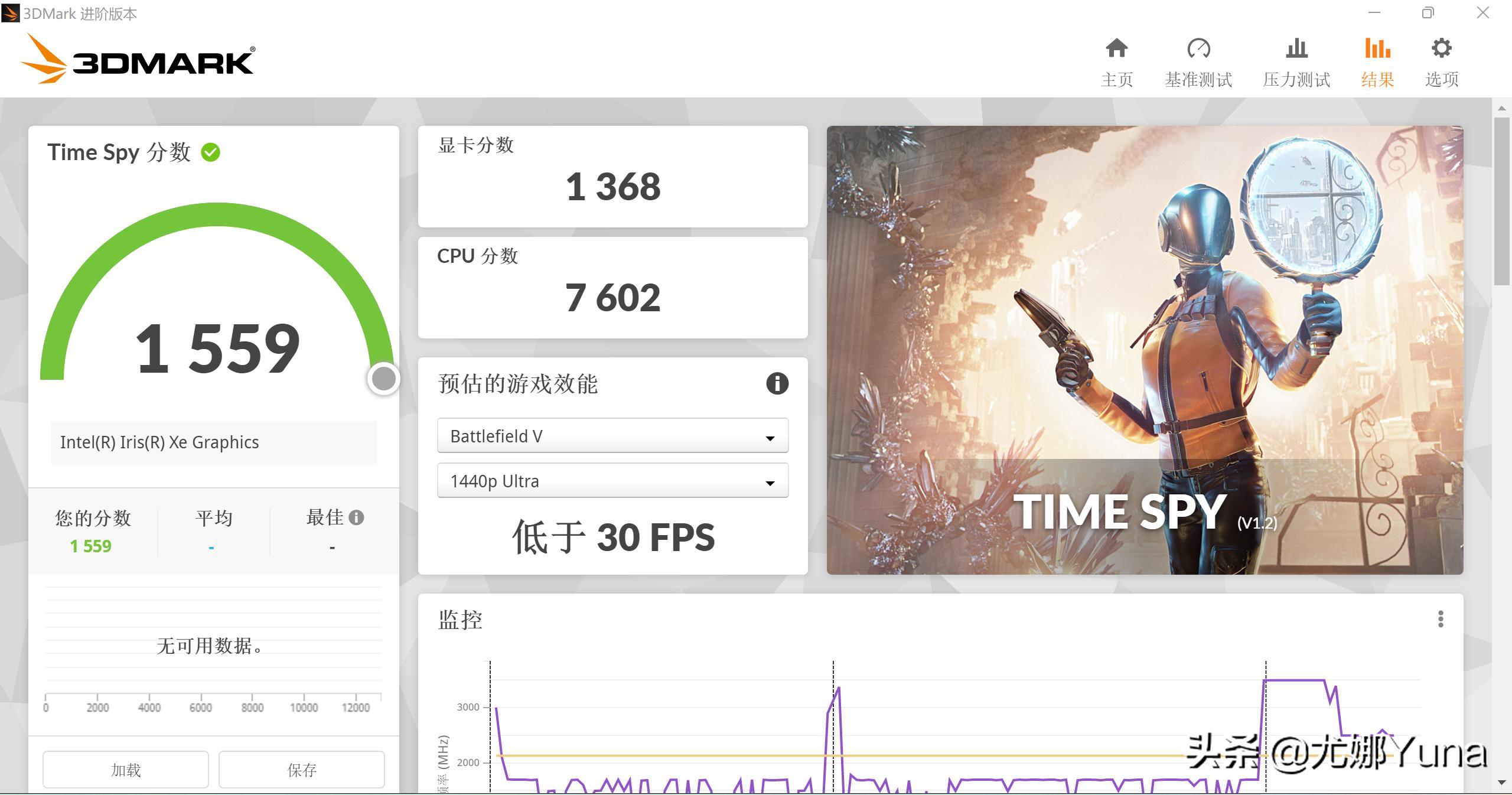
Task: Click the vertical scrollbar thumb
Action: click(1501, 201)
